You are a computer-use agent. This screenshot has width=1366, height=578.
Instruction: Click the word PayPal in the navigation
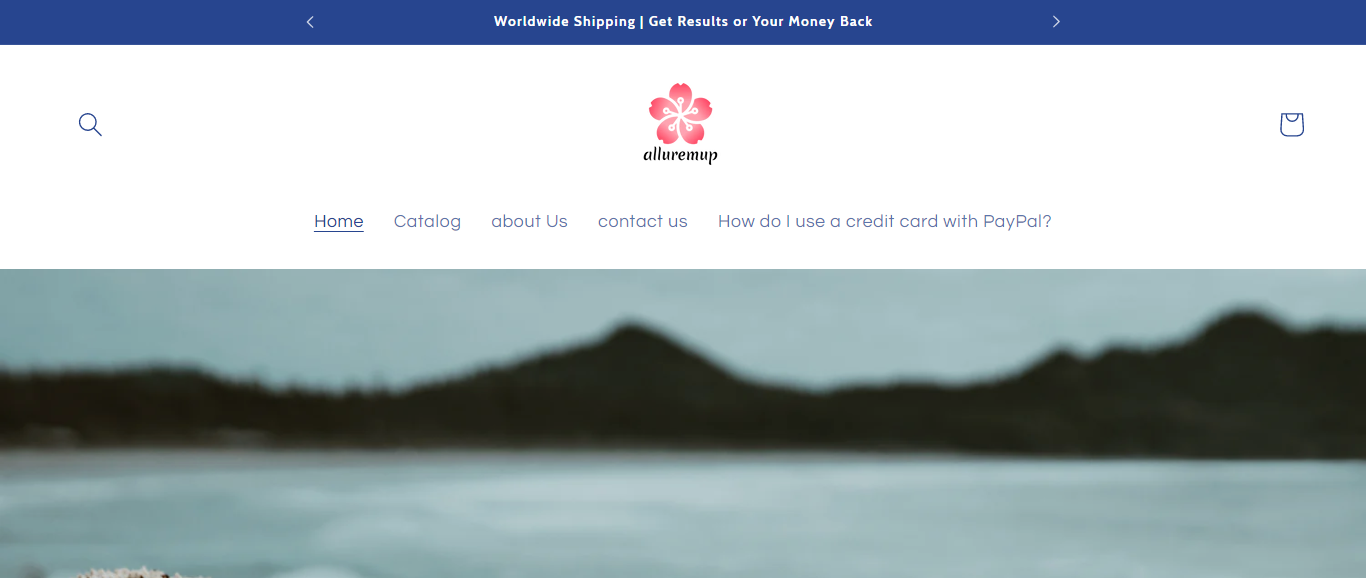tap(1017, 221)
